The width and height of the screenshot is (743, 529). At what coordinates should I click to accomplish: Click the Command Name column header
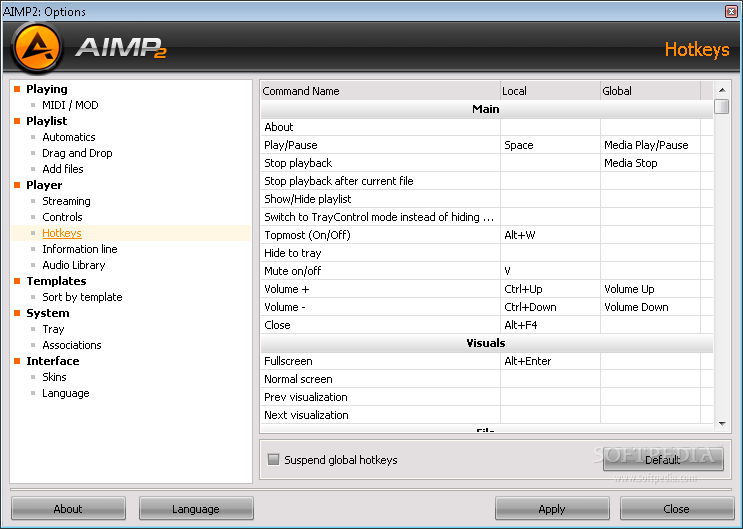(x=381, y=91)
